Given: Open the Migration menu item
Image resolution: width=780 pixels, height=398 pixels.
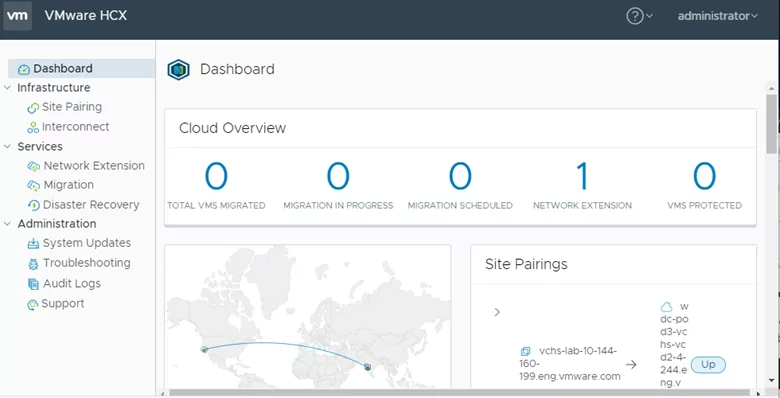Looking at the screenshot, I should point(68,185).
